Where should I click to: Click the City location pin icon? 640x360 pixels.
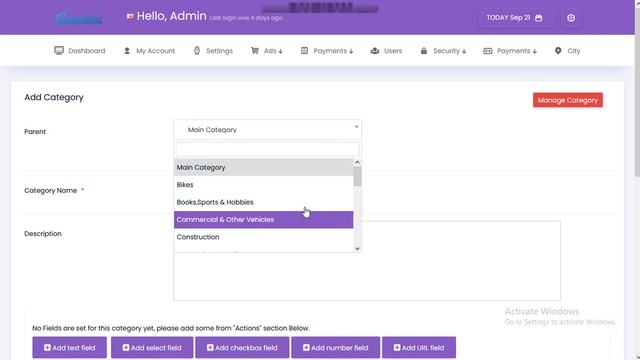point(558,51)
